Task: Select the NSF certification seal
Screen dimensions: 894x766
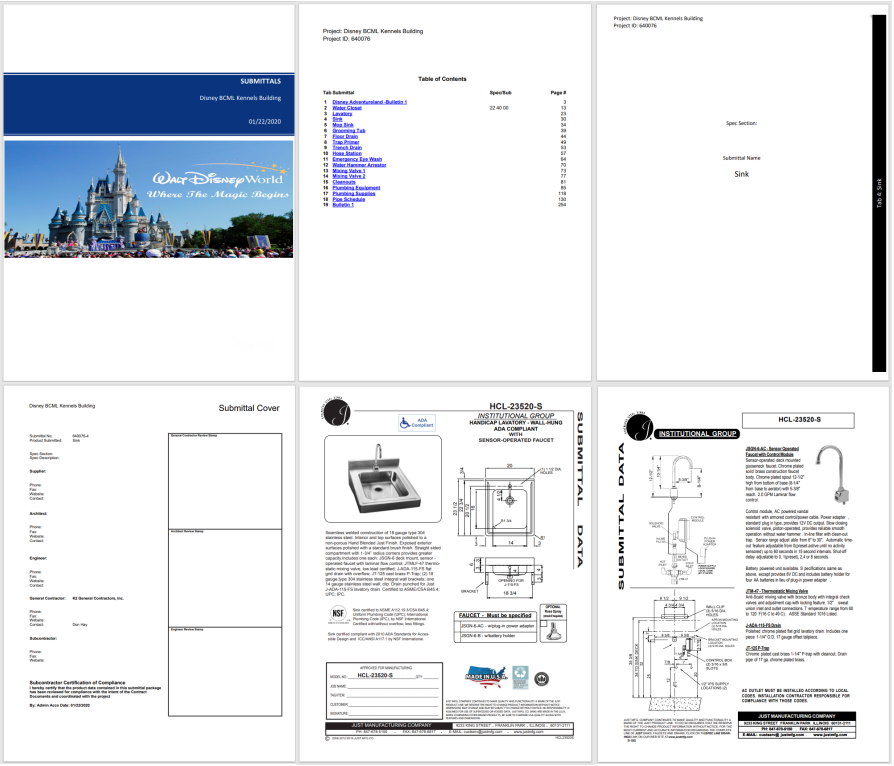Action: (337, 614)
